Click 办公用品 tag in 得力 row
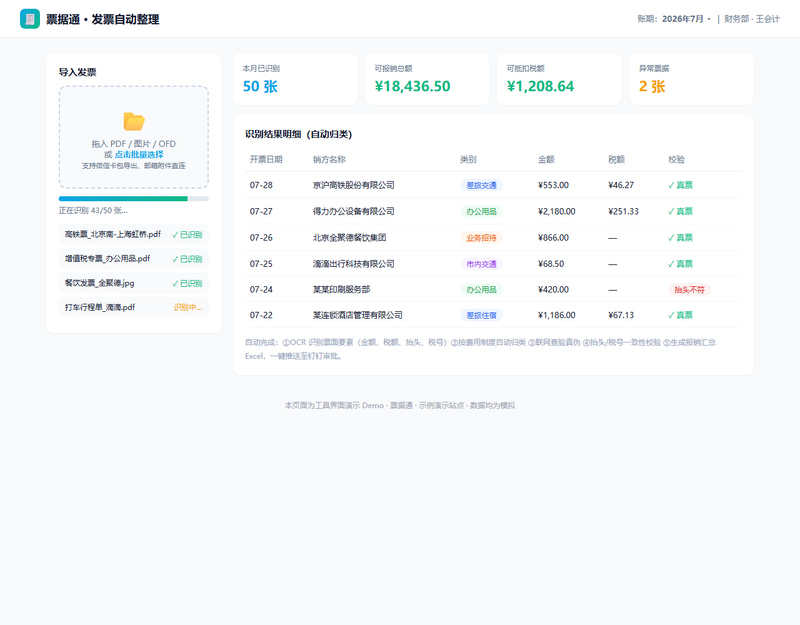 [x=481, y=211]
